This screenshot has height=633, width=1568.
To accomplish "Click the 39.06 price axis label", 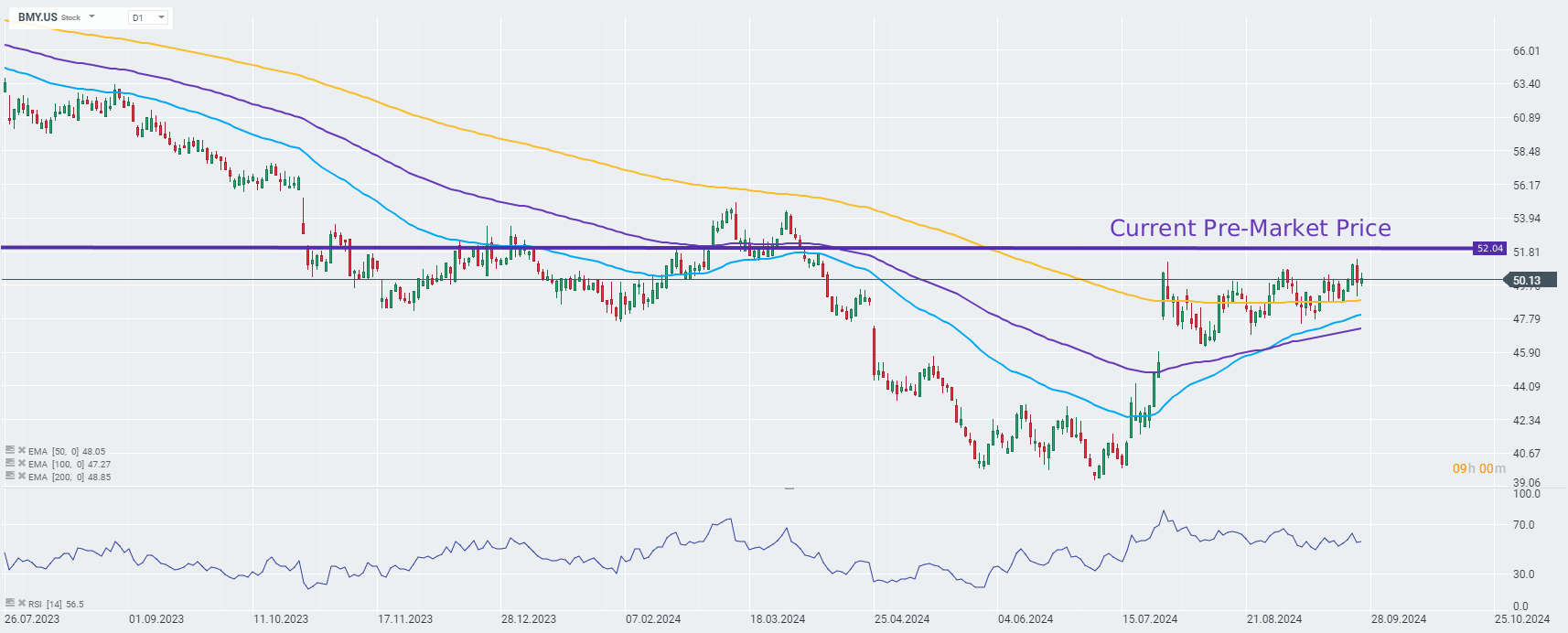I will [x=1526, y=483].
